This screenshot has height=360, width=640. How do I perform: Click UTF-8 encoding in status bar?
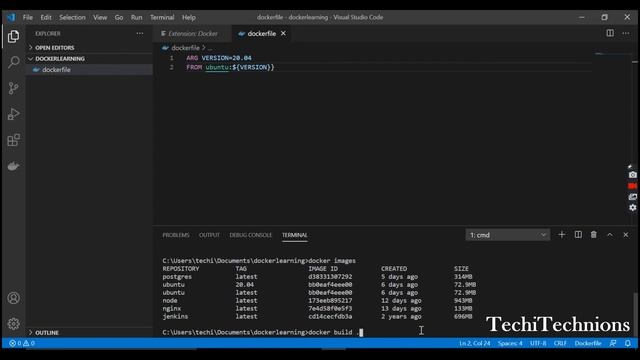[x=538, y=343]
